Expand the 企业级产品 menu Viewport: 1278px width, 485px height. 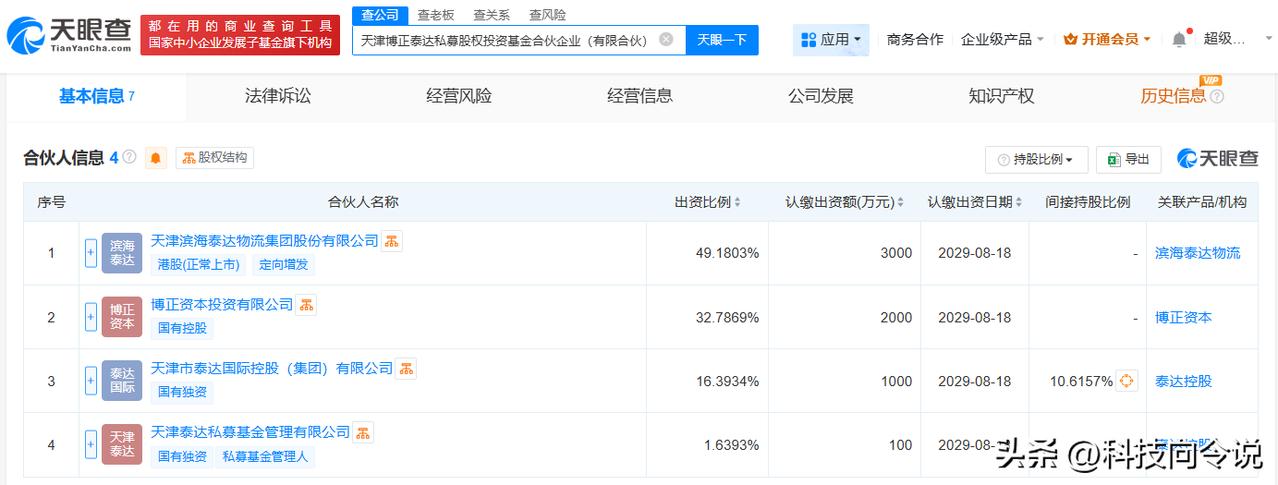tap(1002, 40)
